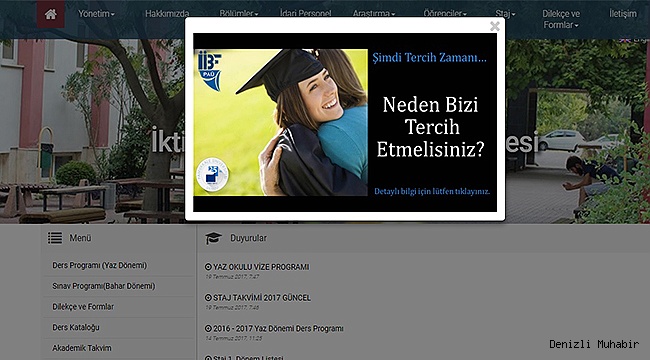
Task: Open the Akademik Takvim sidebar link
Action: pos(82,348)
